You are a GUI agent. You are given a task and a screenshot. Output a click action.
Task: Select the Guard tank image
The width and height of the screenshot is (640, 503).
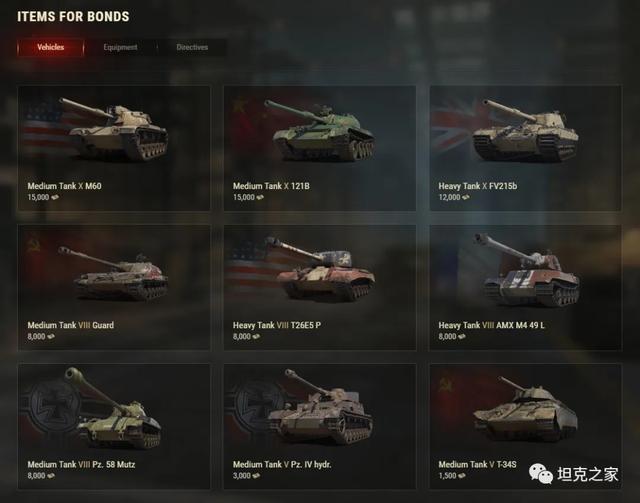point(113,273)
